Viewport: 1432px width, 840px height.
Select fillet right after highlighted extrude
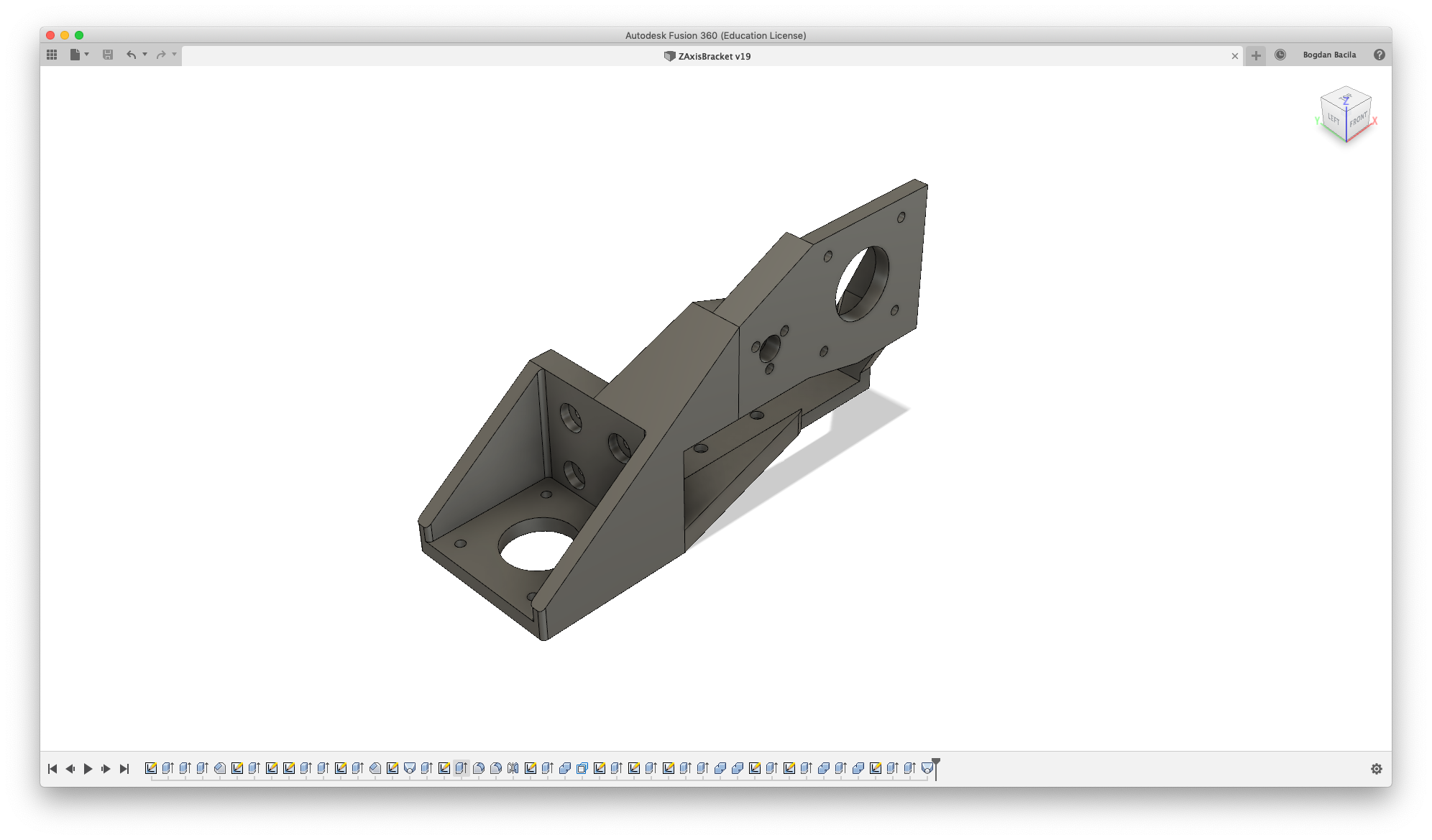pos(479,768)
